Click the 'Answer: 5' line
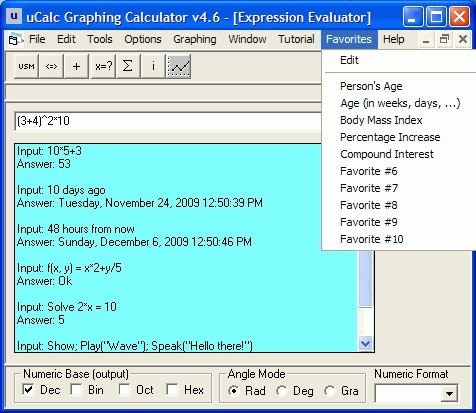Viewport: 476px width, 413px height. pos(41,320)
